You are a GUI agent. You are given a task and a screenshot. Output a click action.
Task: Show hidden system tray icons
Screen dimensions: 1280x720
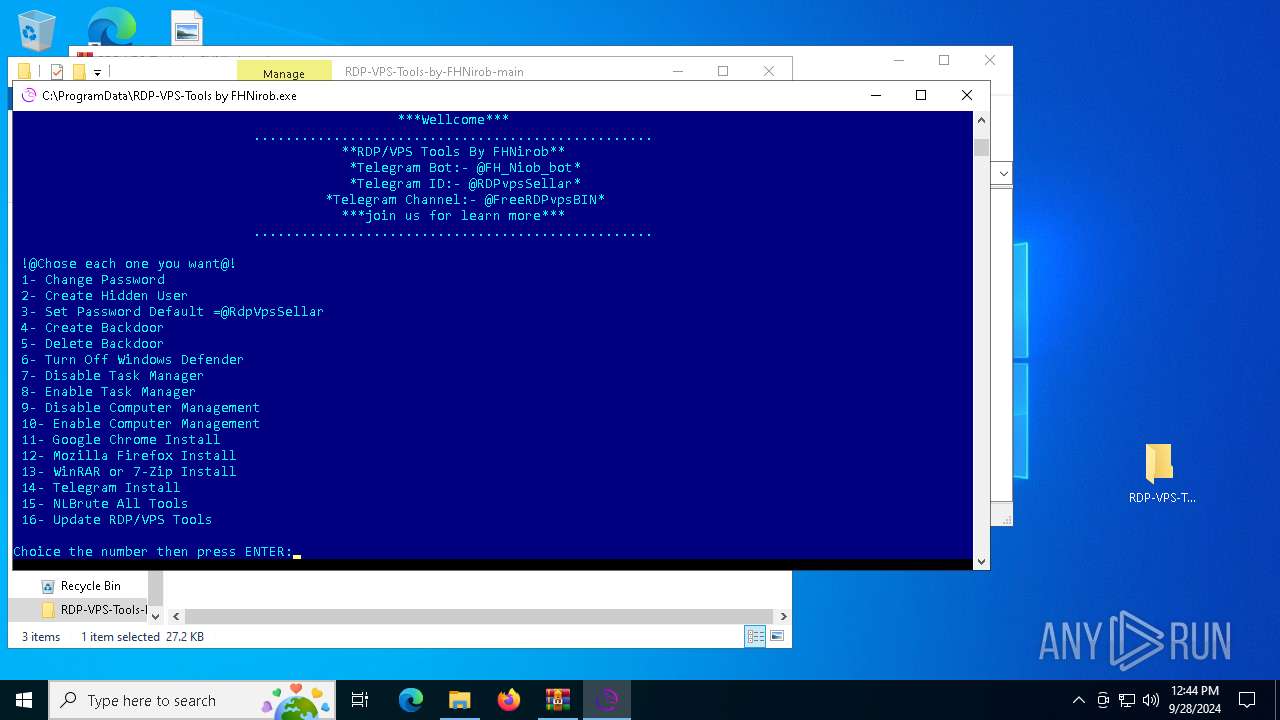click(1078, 700)
